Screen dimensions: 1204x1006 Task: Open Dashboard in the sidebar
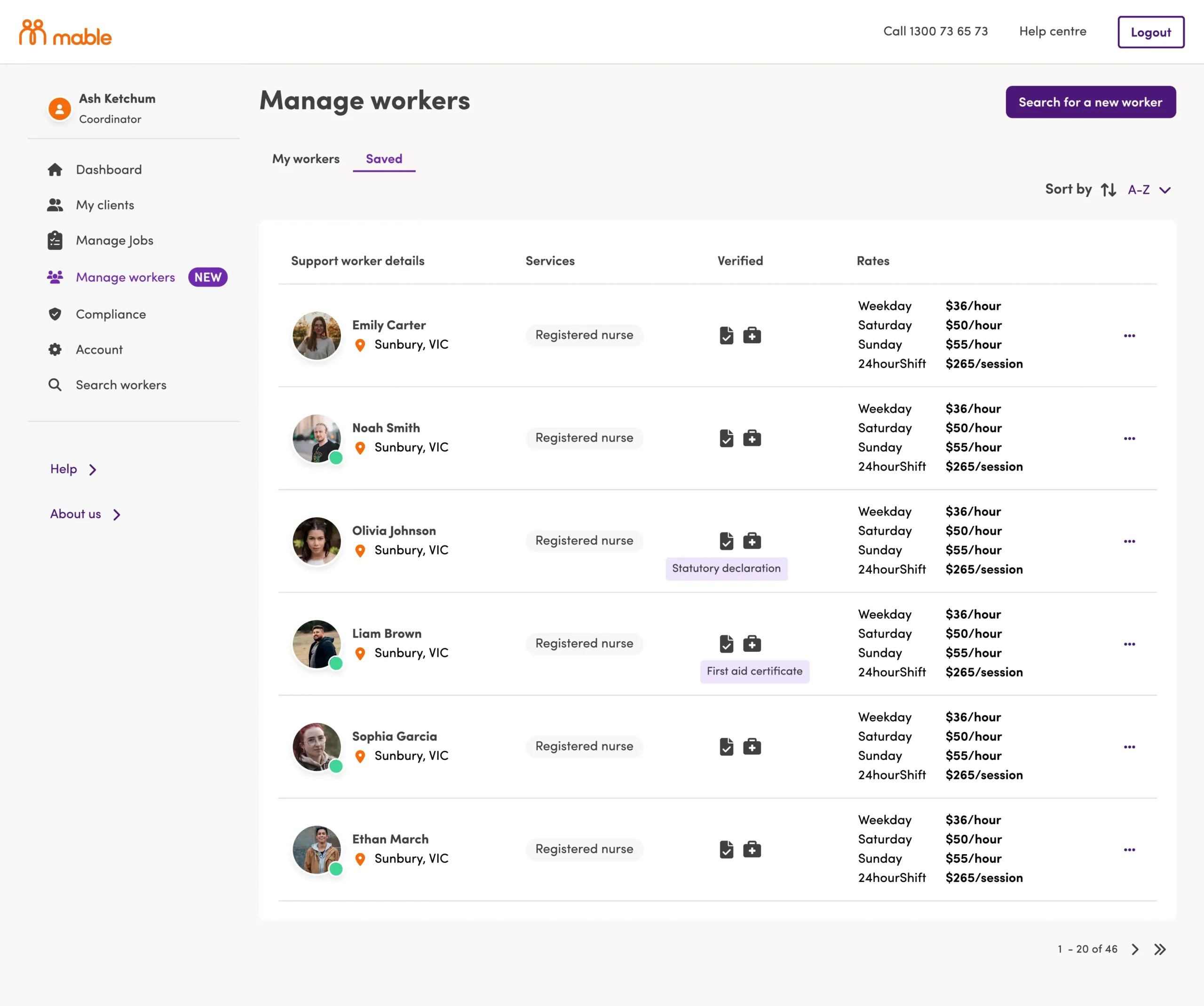pyautogui.click(x=109, y=170)
